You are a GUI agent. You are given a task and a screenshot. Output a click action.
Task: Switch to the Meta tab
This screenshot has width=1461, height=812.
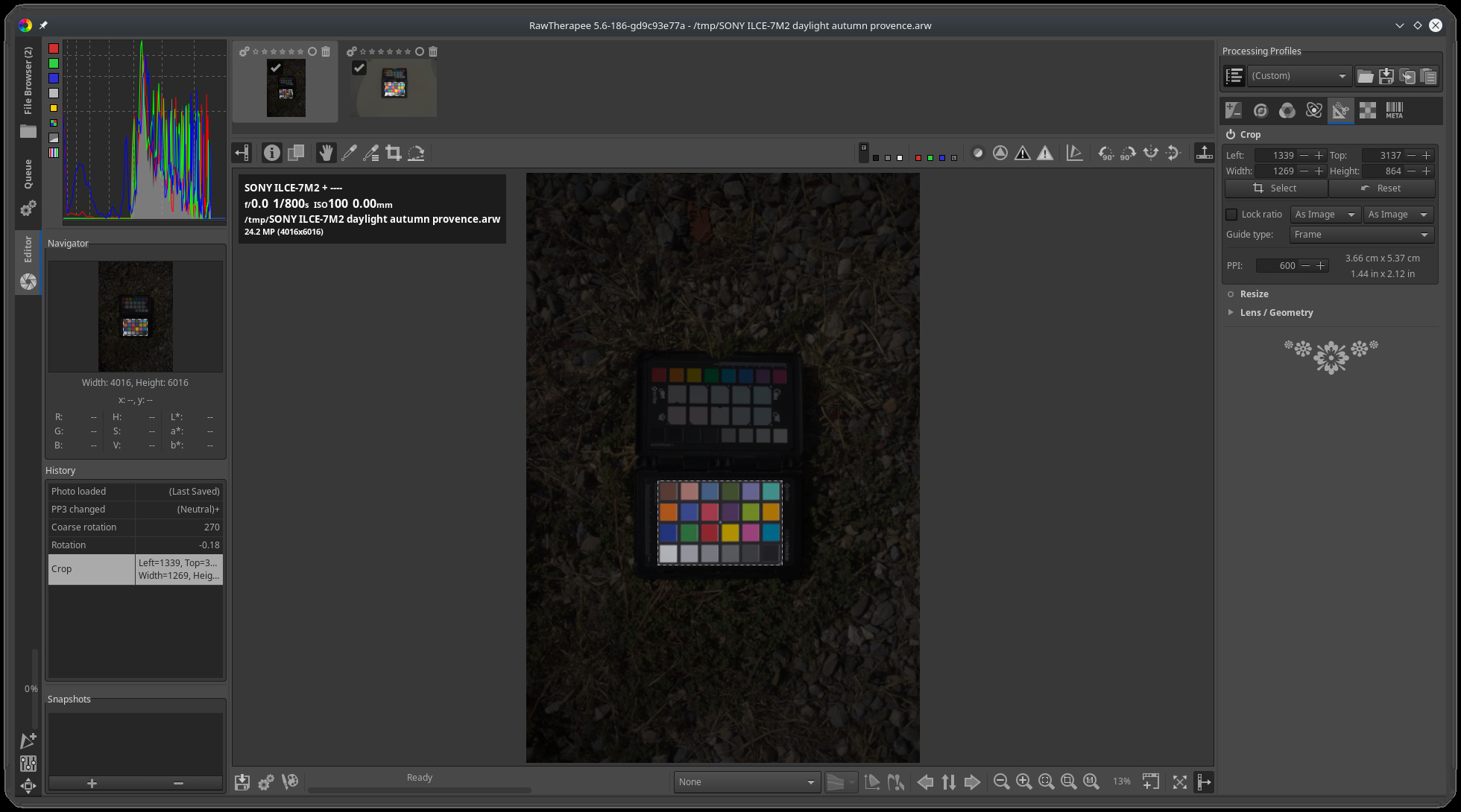[1394, 111]
